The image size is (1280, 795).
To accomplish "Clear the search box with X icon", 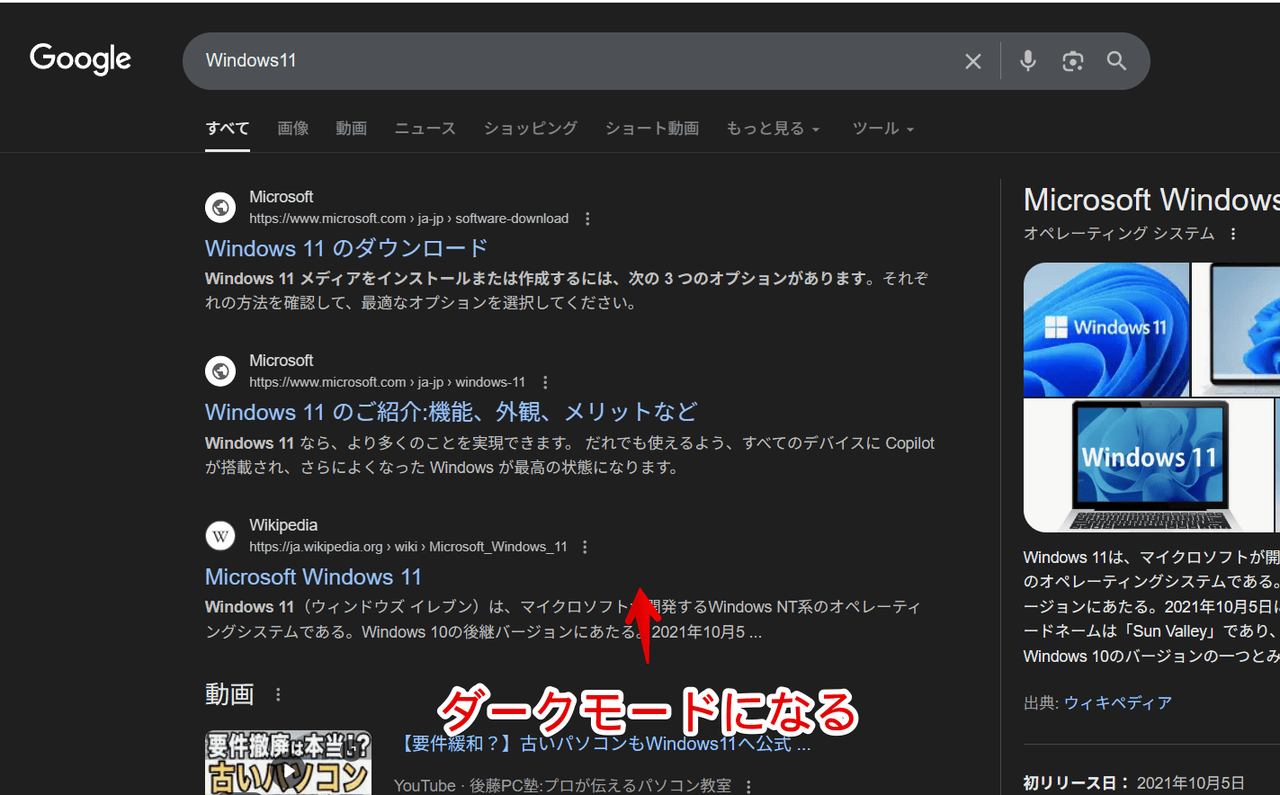I will point(973,61).
